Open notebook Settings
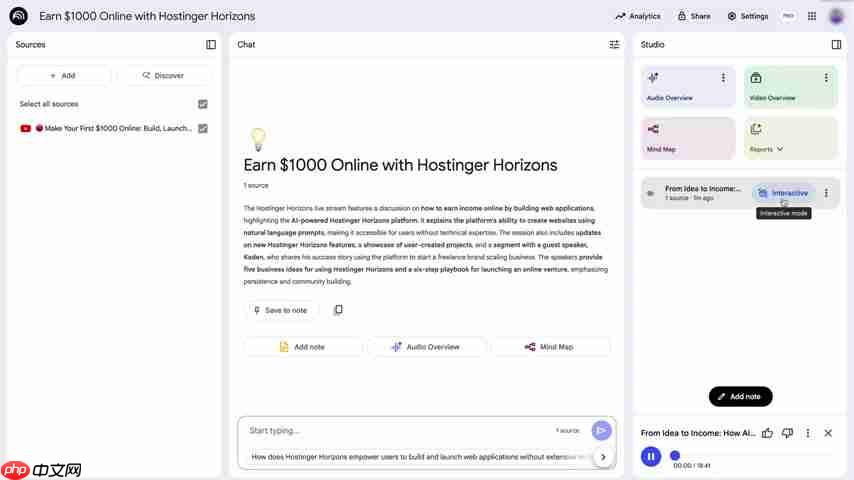The width and height of the screenshot is (854, 480). pyautogui.click(x=748, y=16)
